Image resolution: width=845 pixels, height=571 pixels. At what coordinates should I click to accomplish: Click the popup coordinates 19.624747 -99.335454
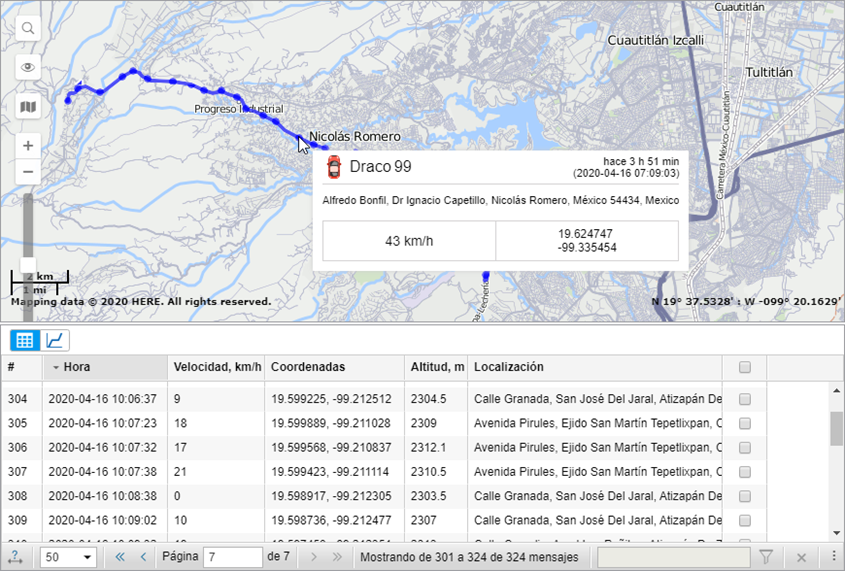(587, 241)
